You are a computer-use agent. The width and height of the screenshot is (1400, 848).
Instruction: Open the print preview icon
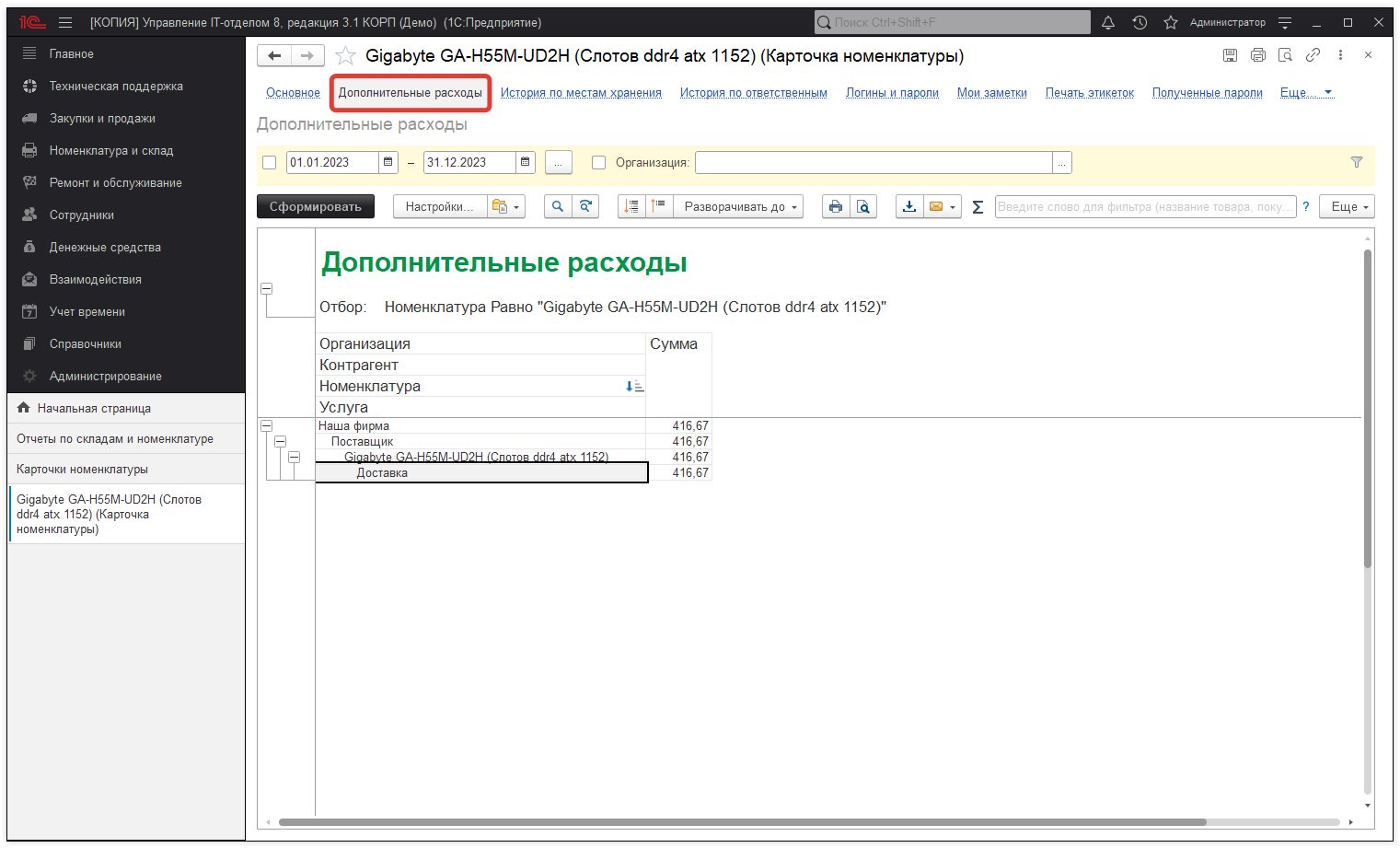(863, 206)
